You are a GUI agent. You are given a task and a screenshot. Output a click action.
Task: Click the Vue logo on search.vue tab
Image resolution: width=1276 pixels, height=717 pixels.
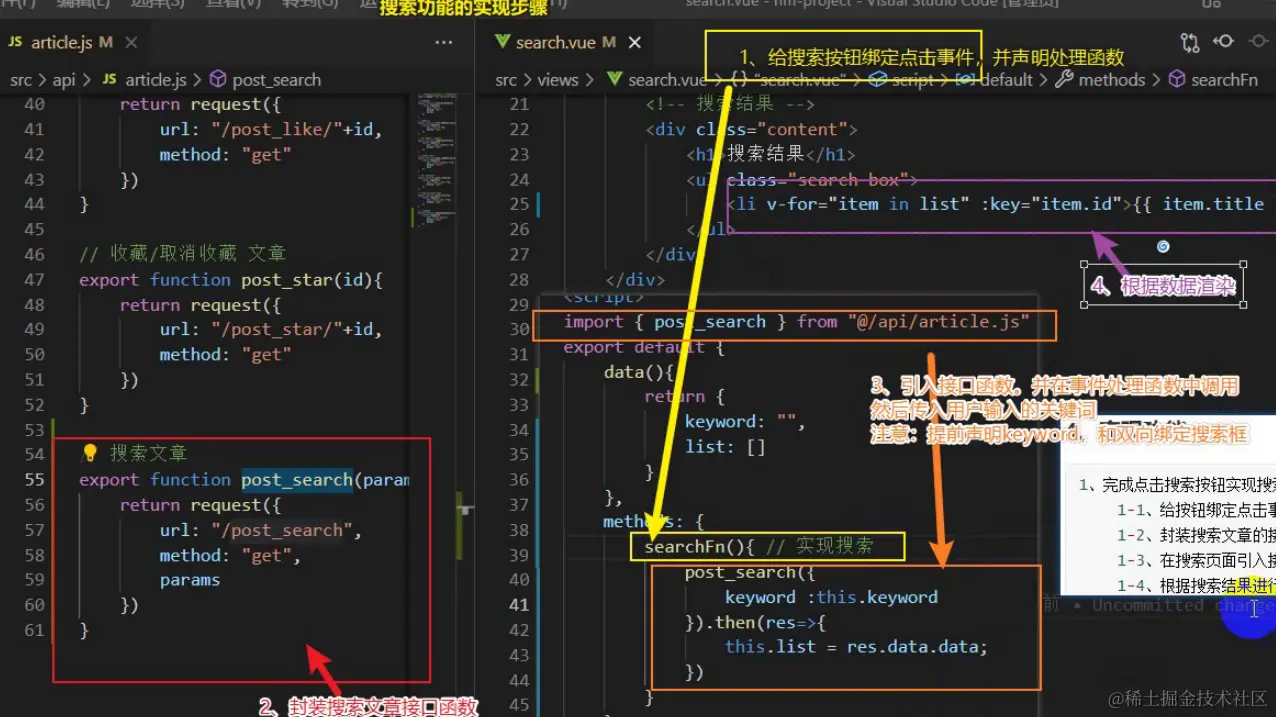[x=502, y=43]
